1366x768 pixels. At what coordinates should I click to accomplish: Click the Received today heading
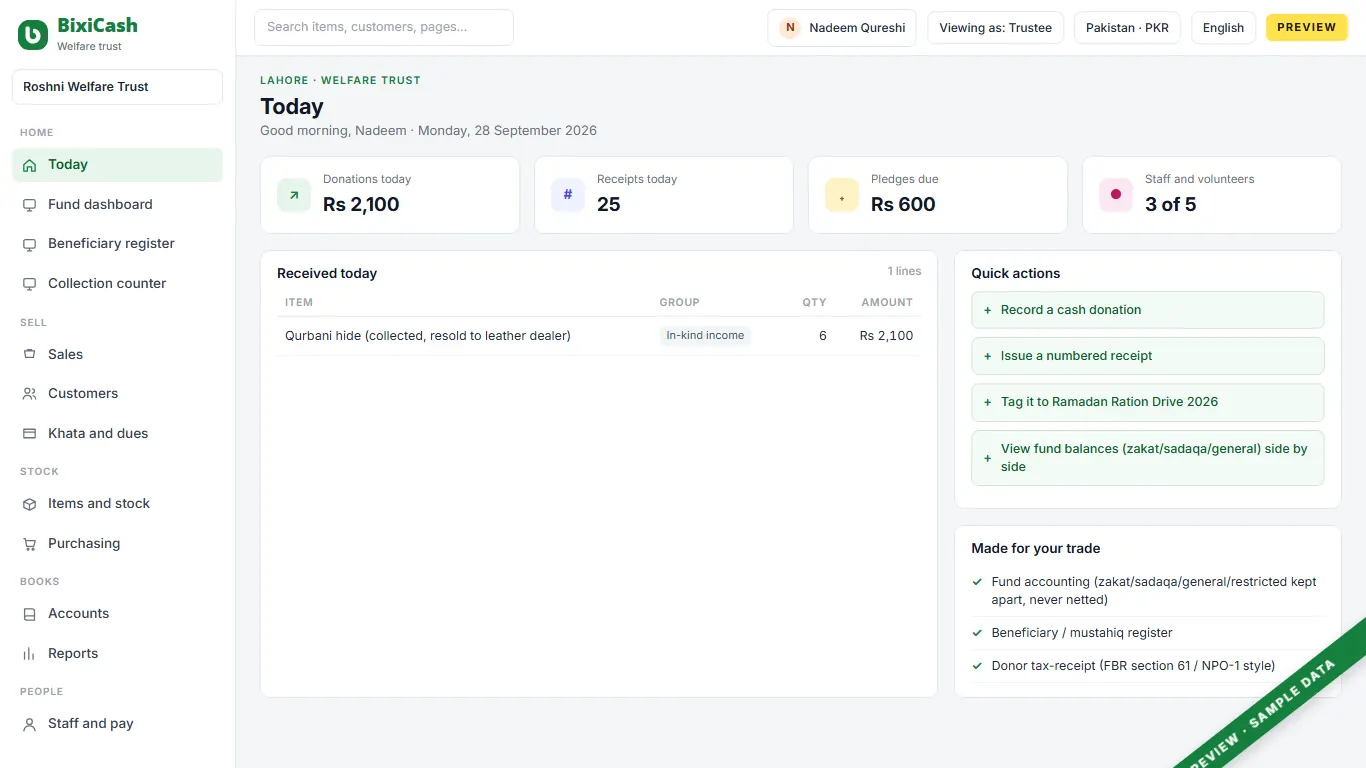327,273
